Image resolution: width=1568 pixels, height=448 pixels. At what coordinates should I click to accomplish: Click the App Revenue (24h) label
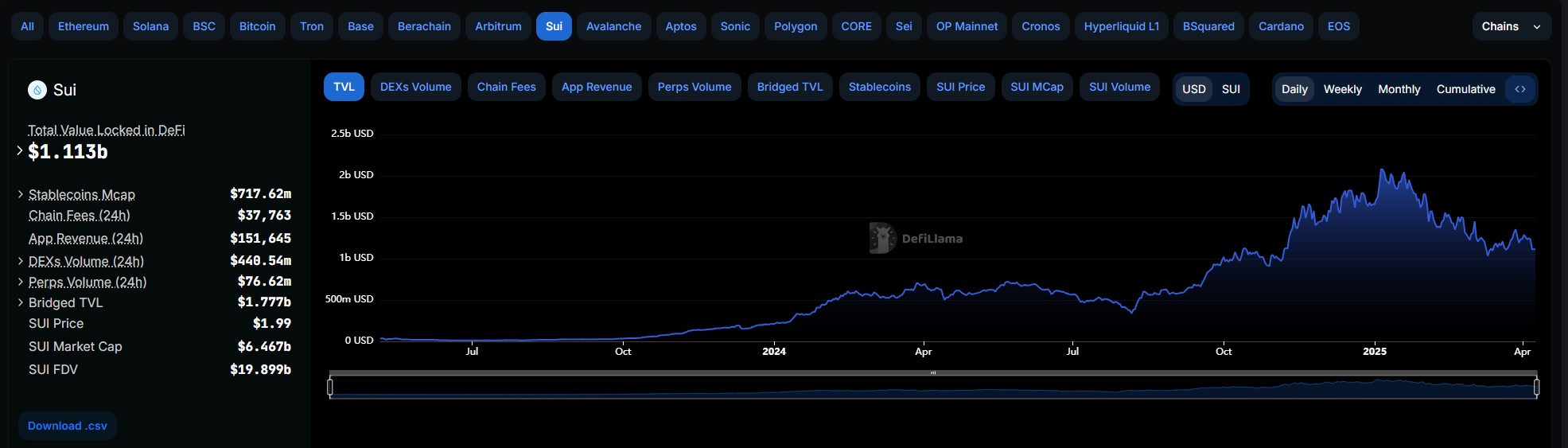point(86,238)
